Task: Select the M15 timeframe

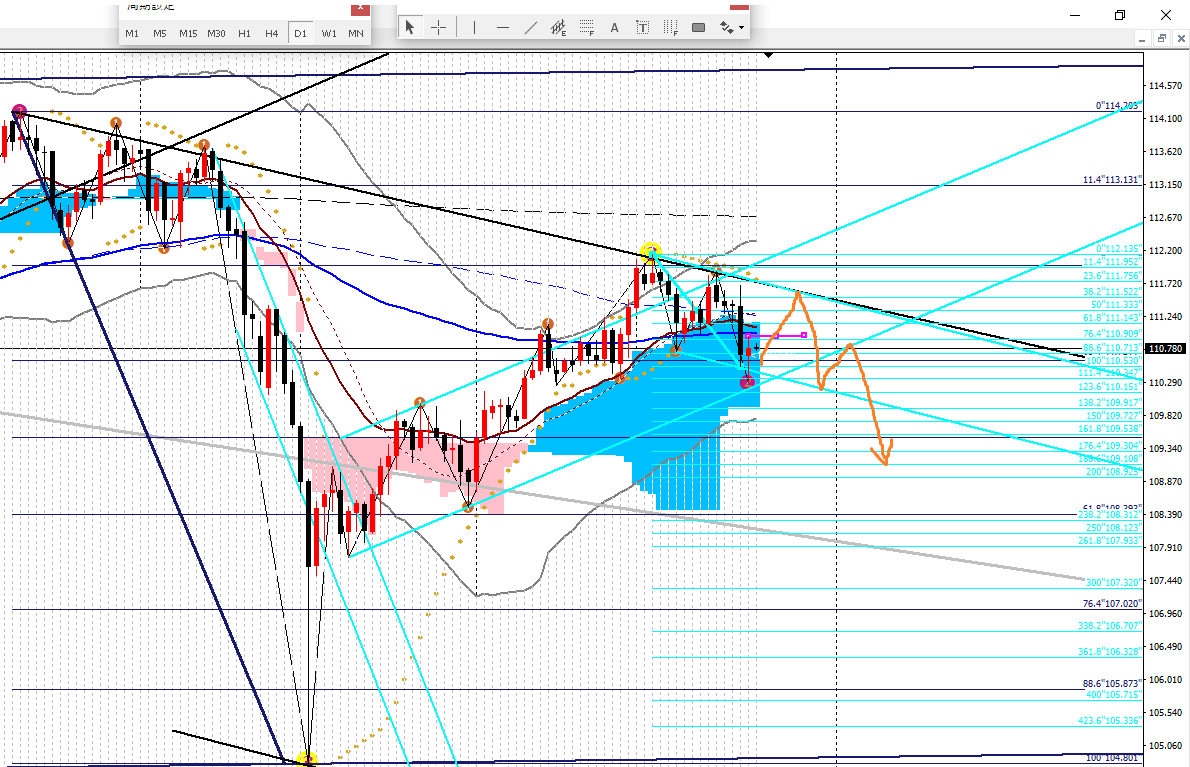Action: pos(188,33)
